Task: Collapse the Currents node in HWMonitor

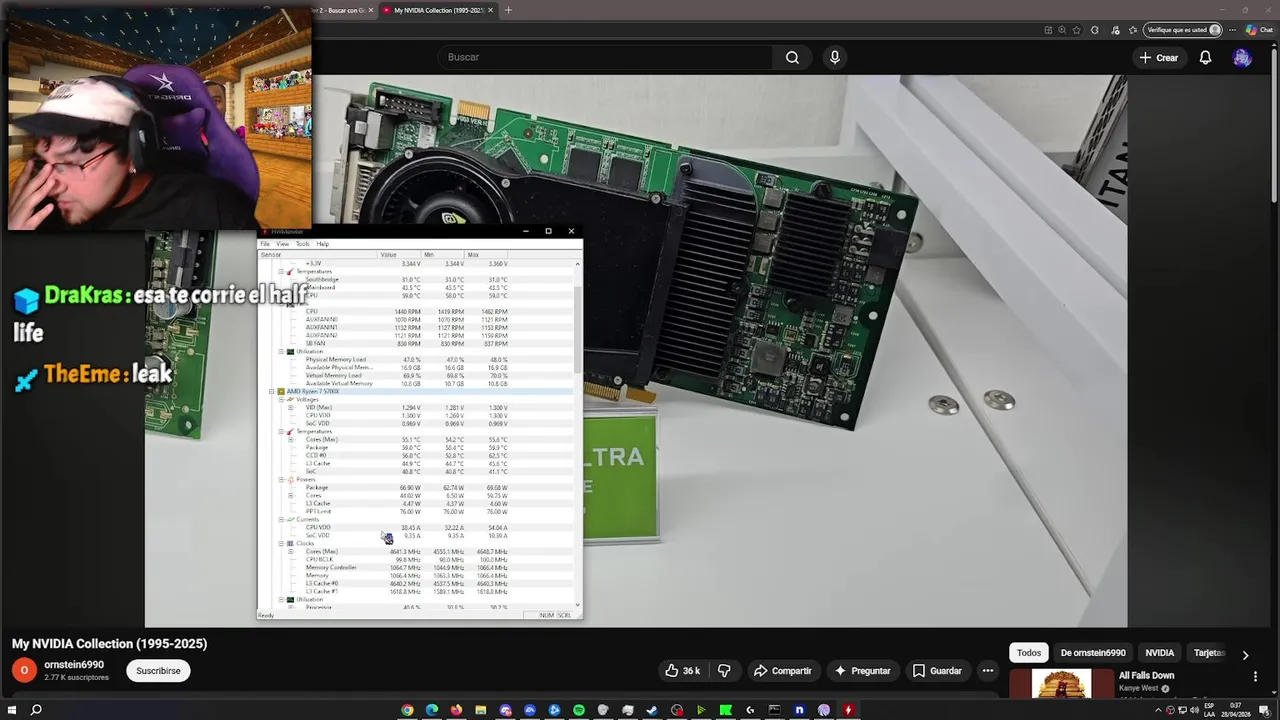Action: 282,520
